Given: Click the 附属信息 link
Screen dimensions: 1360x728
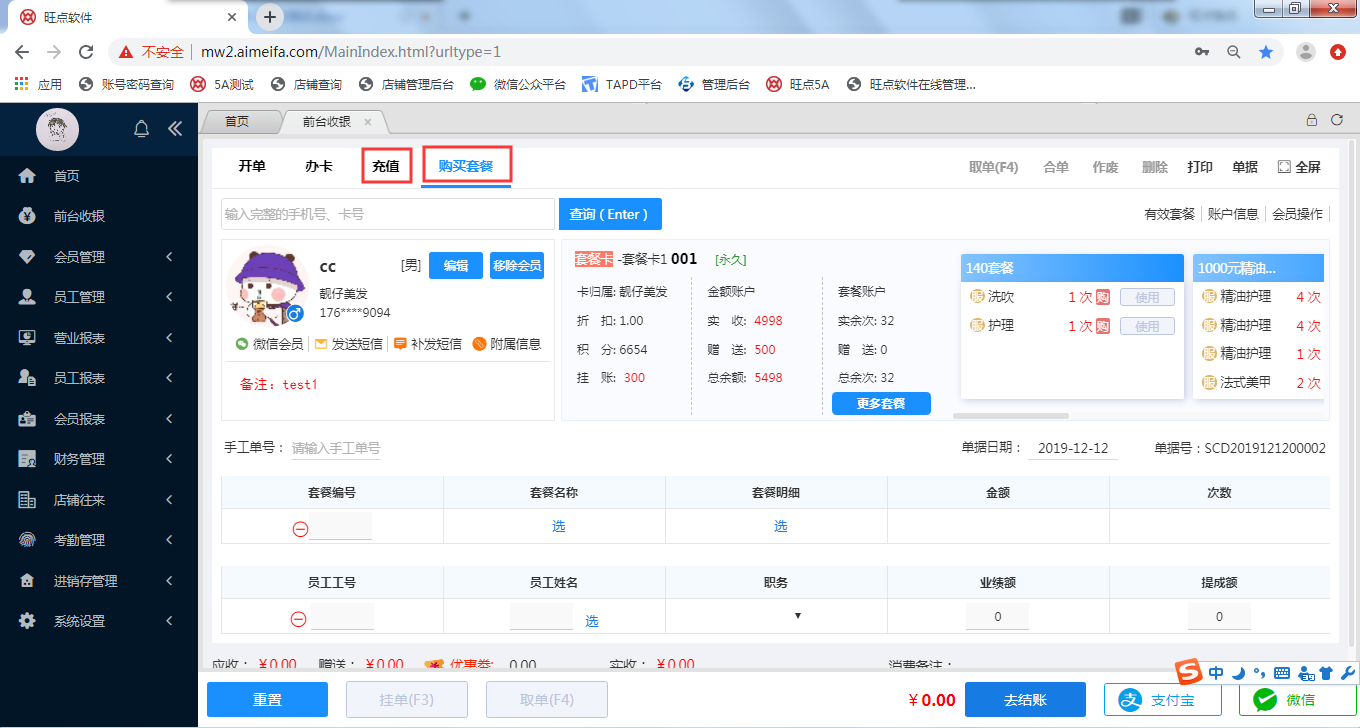Looking at the screenshot, I should (506, 344).
